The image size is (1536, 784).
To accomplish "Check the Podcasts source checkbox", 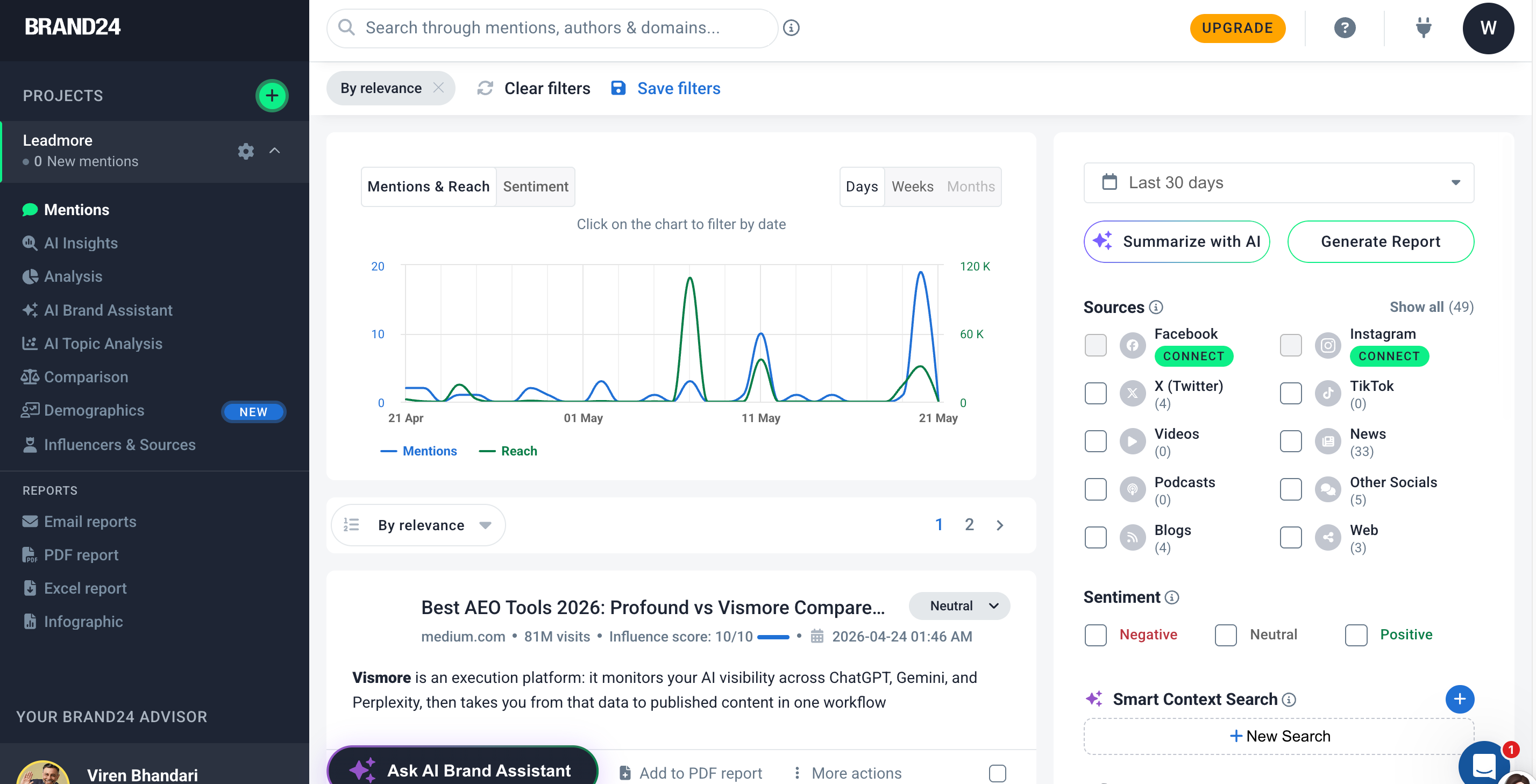I will (1096, 489).
